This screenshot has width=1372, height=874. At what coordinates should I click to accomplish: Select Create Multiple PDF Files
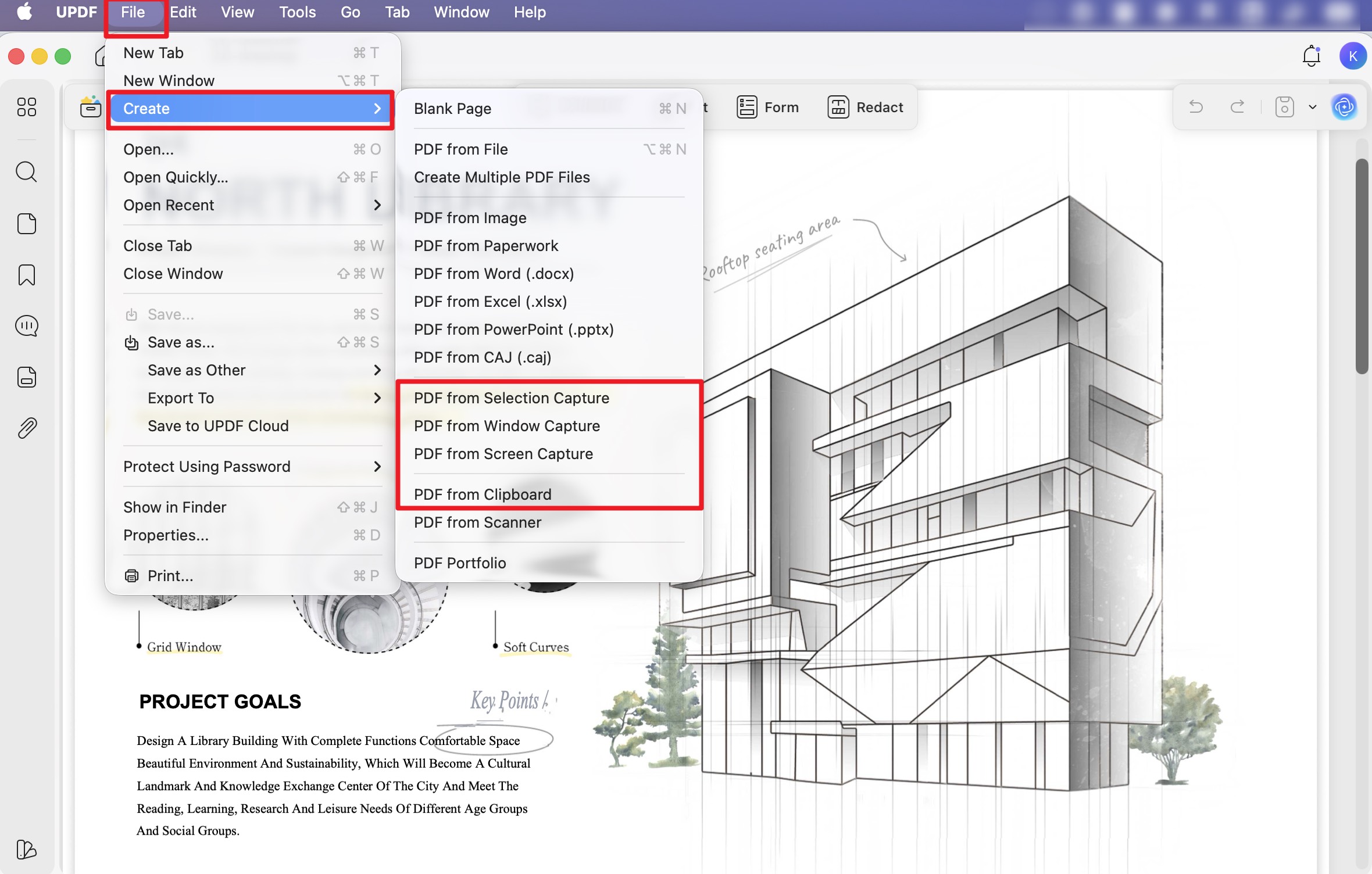[x=549, y=177]
